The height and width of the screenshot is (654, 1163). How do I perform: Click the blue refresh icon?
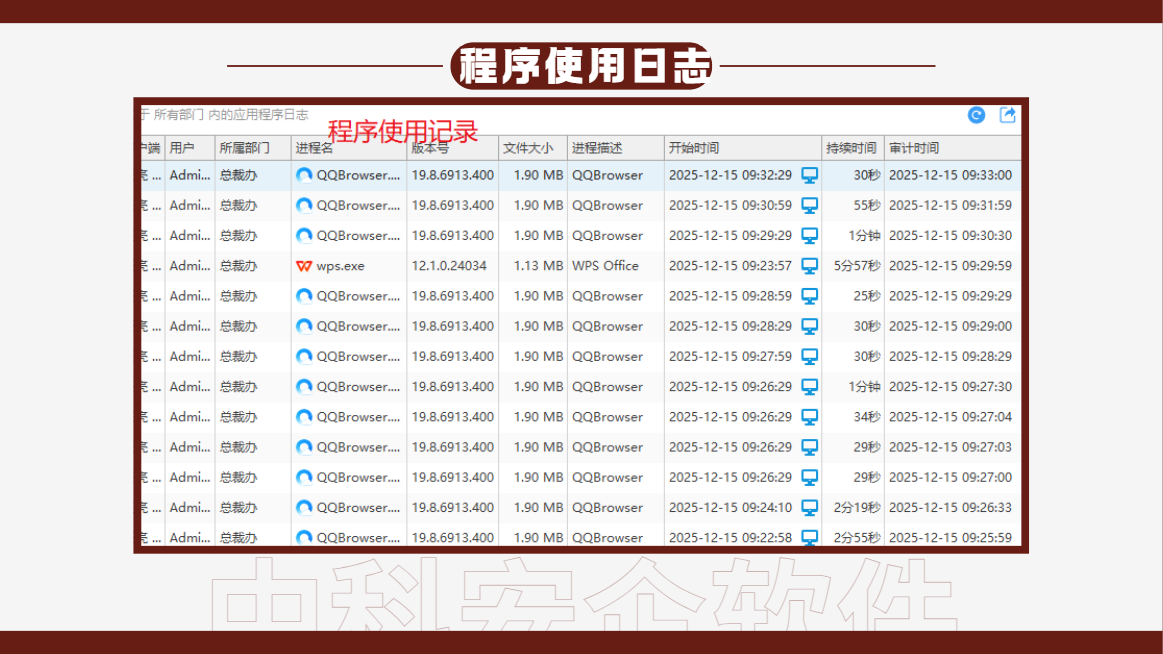click(x=976, y=115)
